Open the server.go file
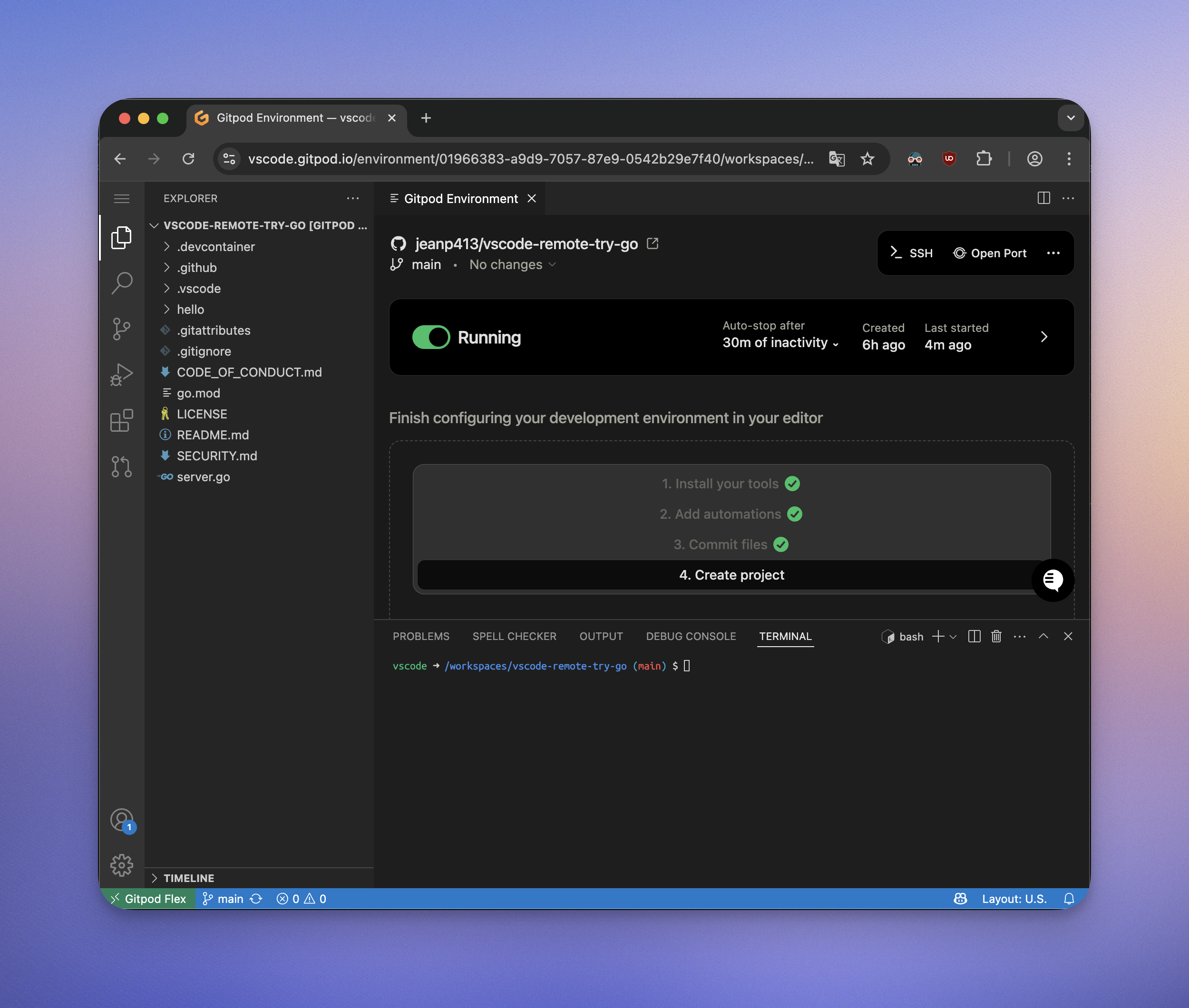1189x1008 pixels. 203,477
